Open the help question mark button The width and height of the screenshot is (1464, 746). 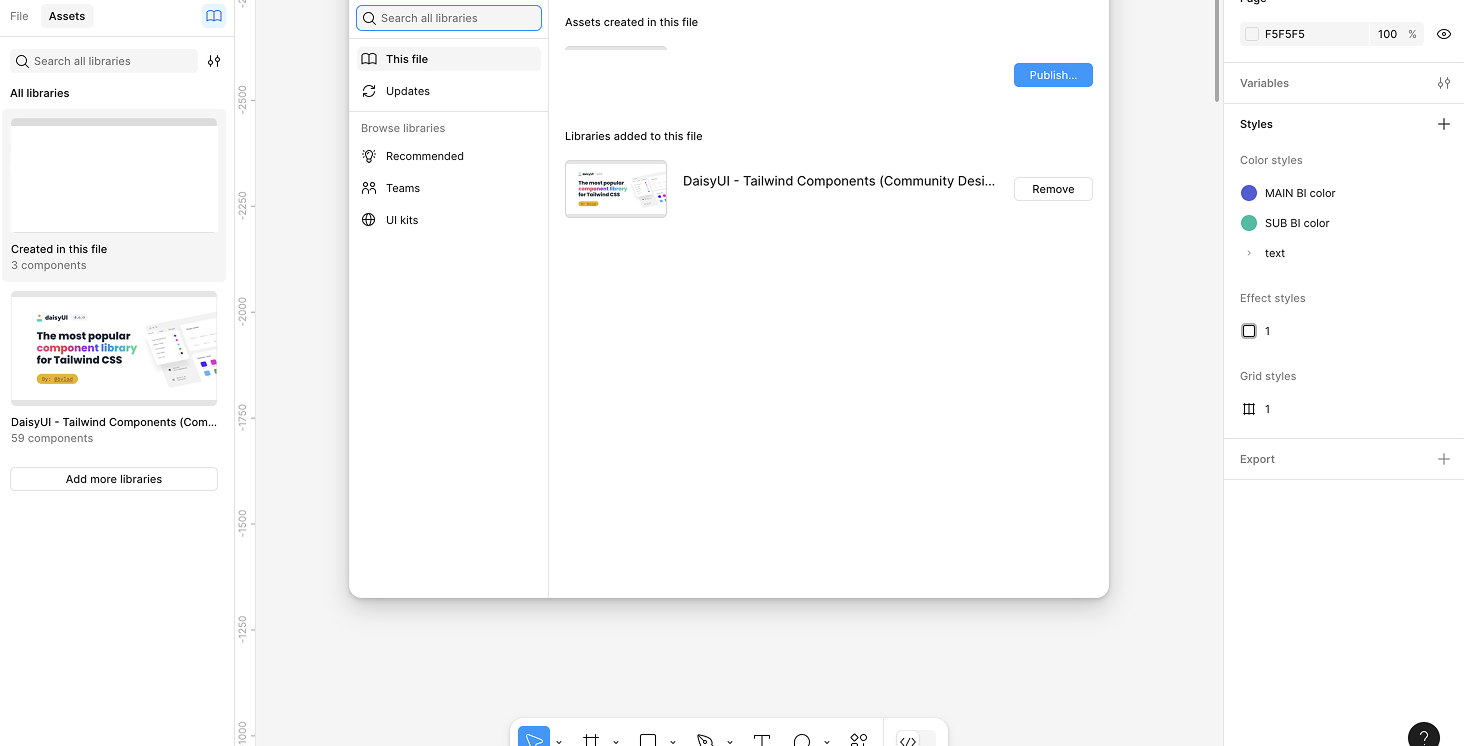click(x=1424, y=736)
